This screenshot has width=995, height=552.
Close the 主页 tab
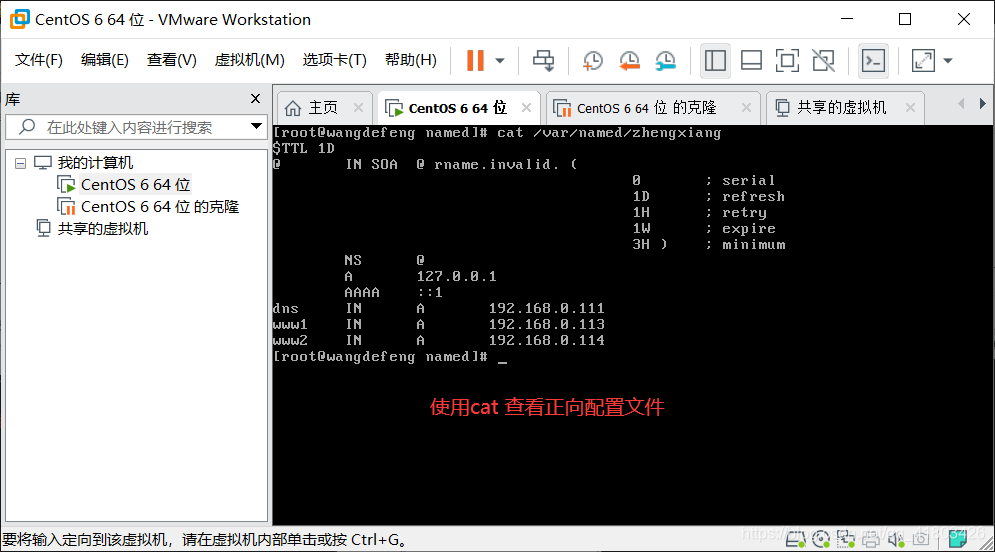(x=359, y=108)
